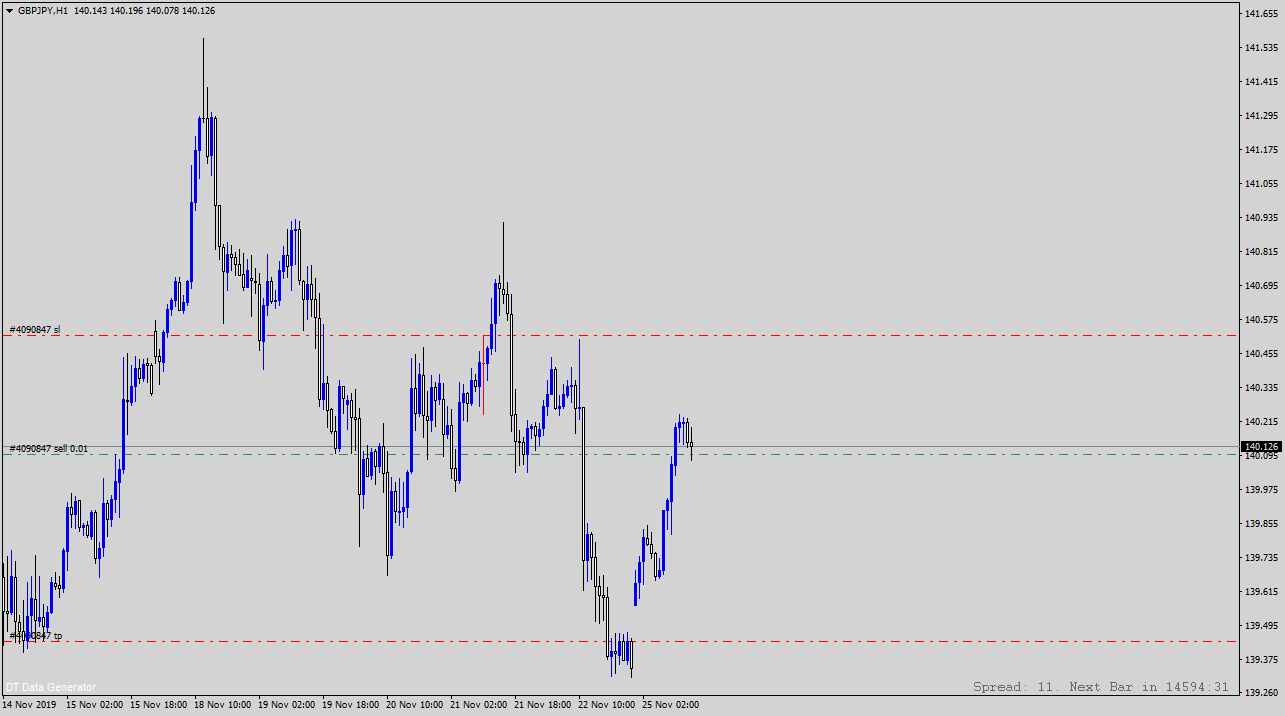Click the 22 Nov 10:00 time label
Viewport: 1285px width, 716px height.
click(x=606, y=704)
